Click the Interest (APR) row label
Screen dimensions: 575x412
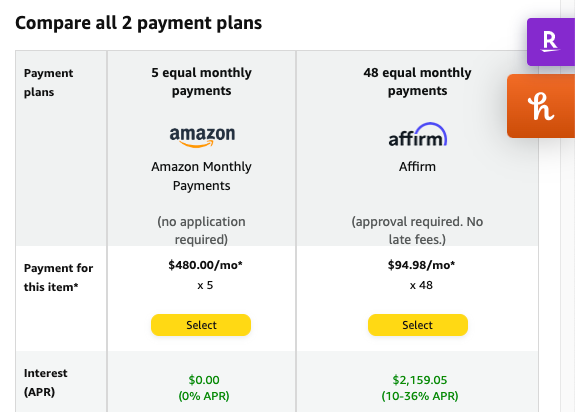(45, 382)
